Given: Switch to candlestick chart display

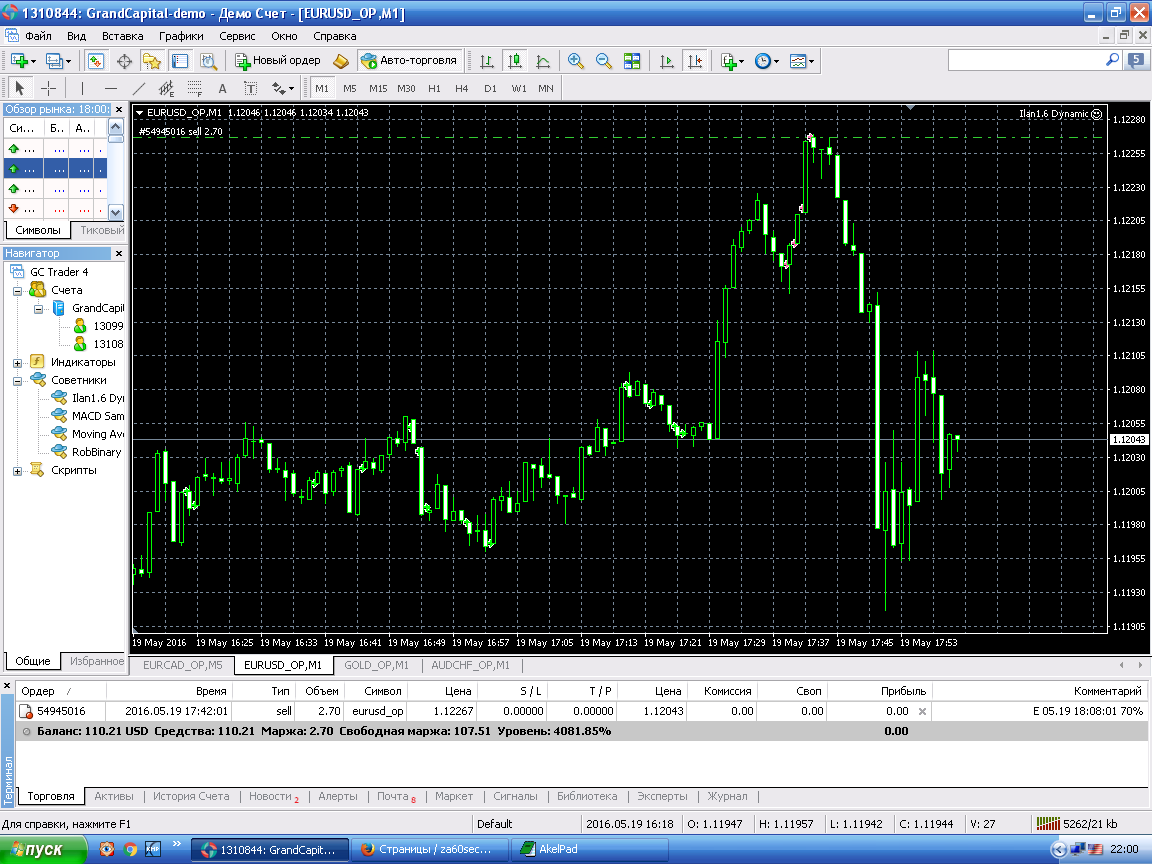Looking at the screenshot, I should click(x=515, y=61).
